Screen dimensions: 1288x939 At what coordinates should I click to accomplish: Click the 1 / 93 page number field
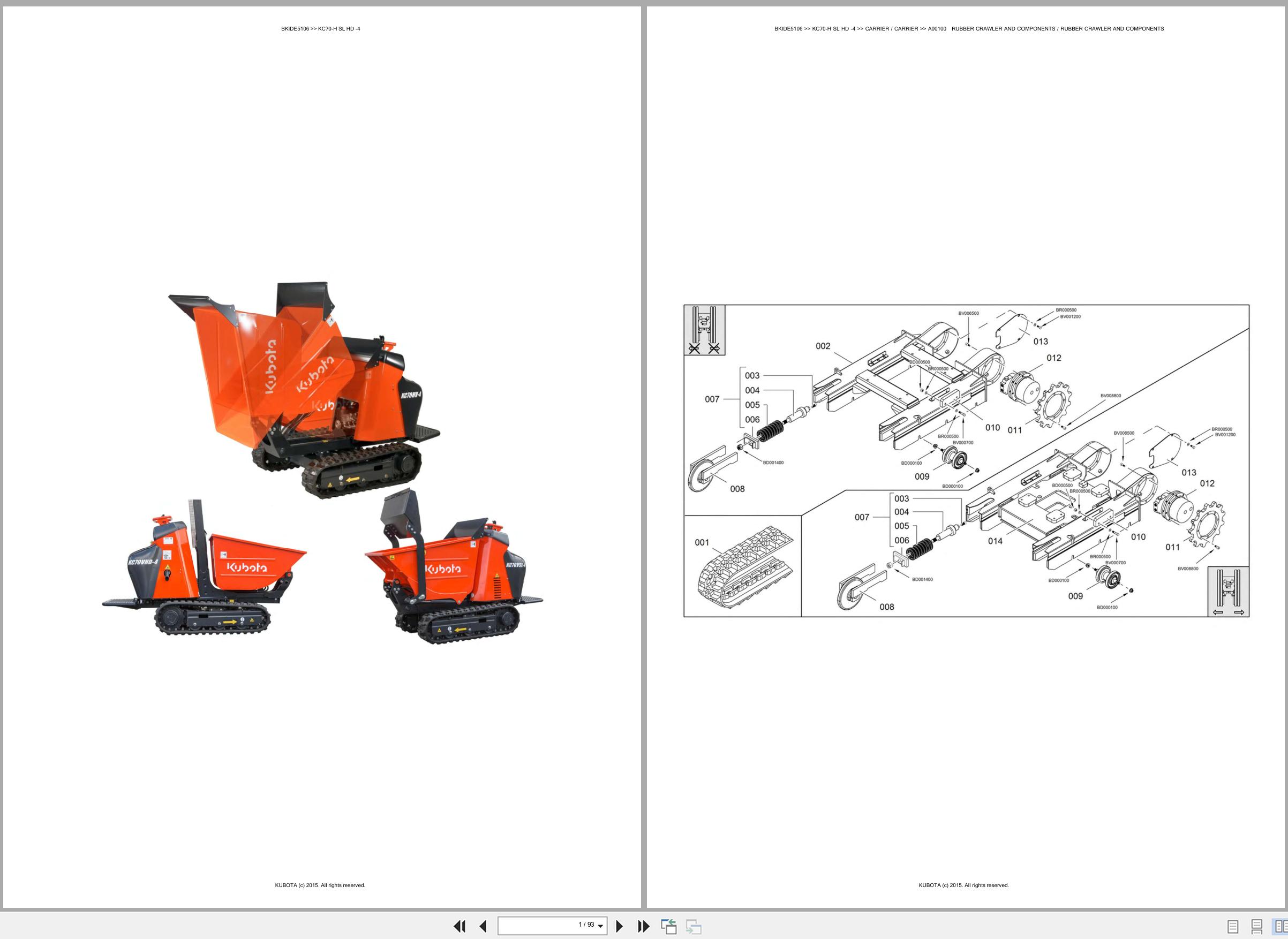tap(552, 926)
